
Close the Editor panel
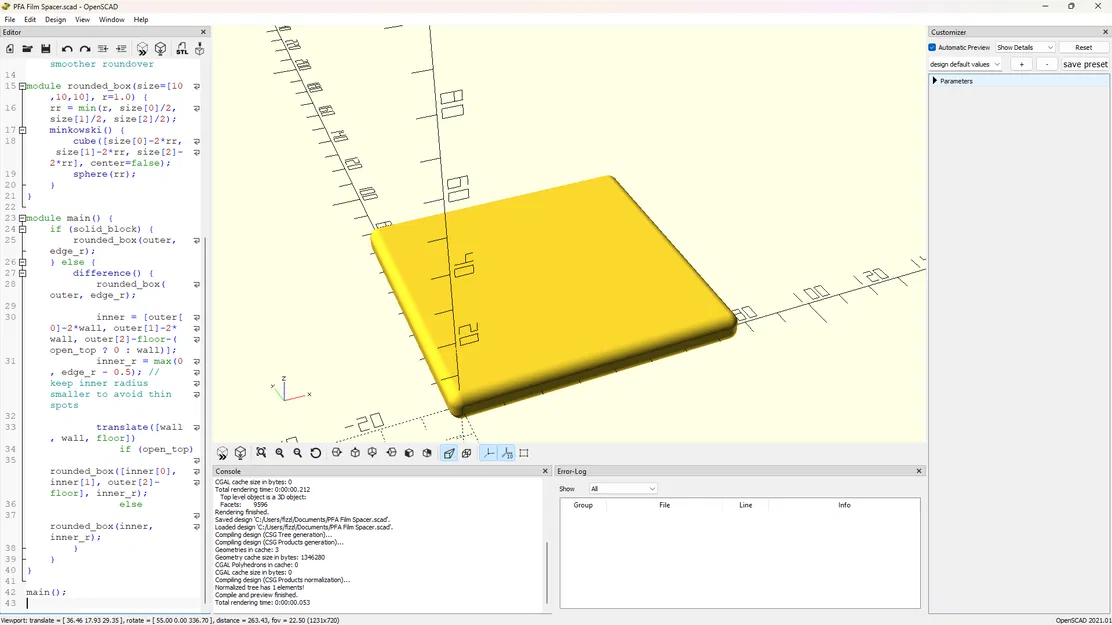pyautogui.click(x=204, y=32)
